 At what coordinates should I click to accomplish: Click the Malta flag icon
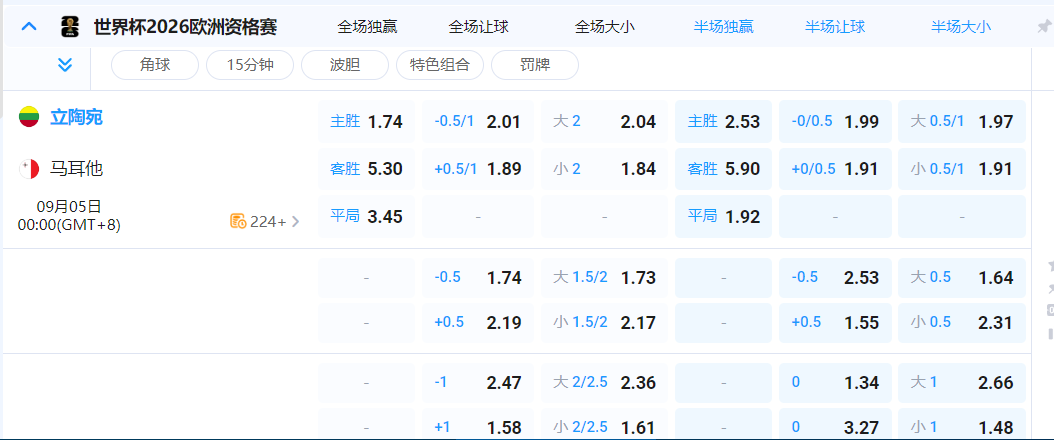29,169
